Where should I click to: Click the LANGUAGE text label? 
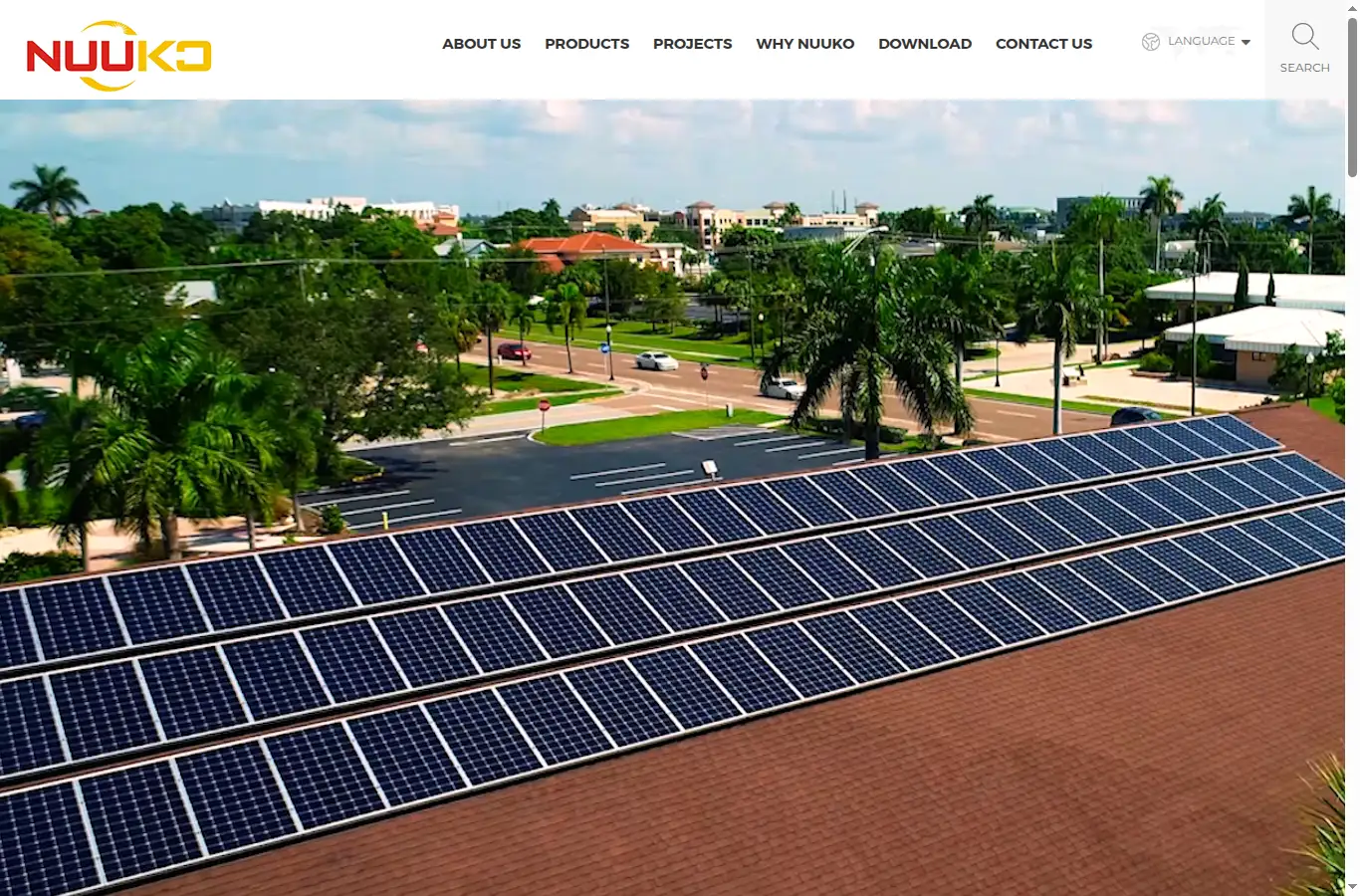click(x=1201, y=41)
